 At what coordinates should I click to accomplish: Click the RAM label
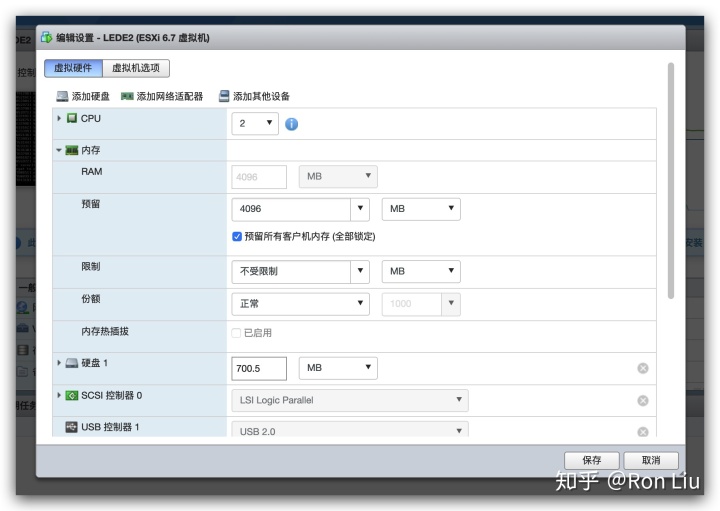(x=91, y=172)
